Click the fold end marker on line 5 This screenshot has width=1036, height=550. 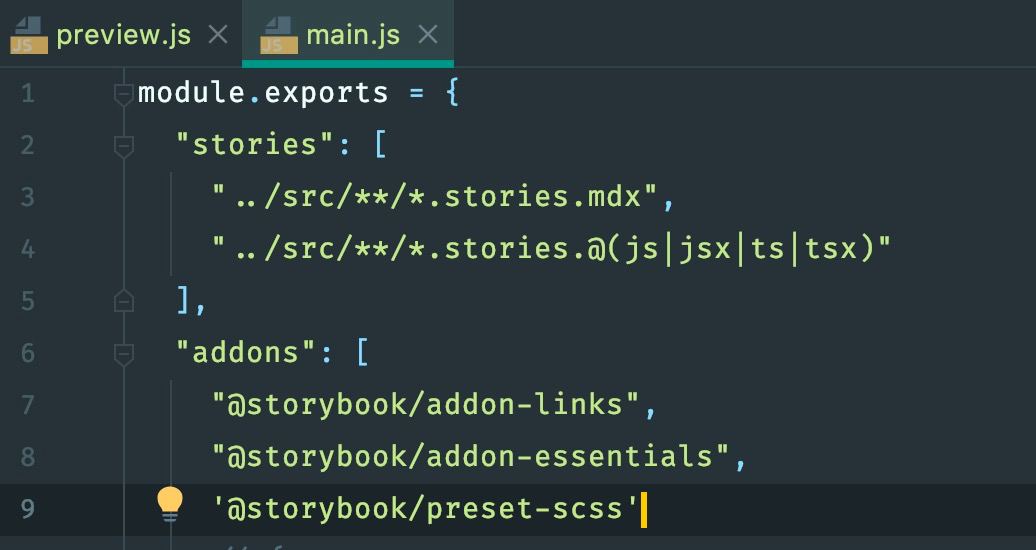tap(124, 301)
